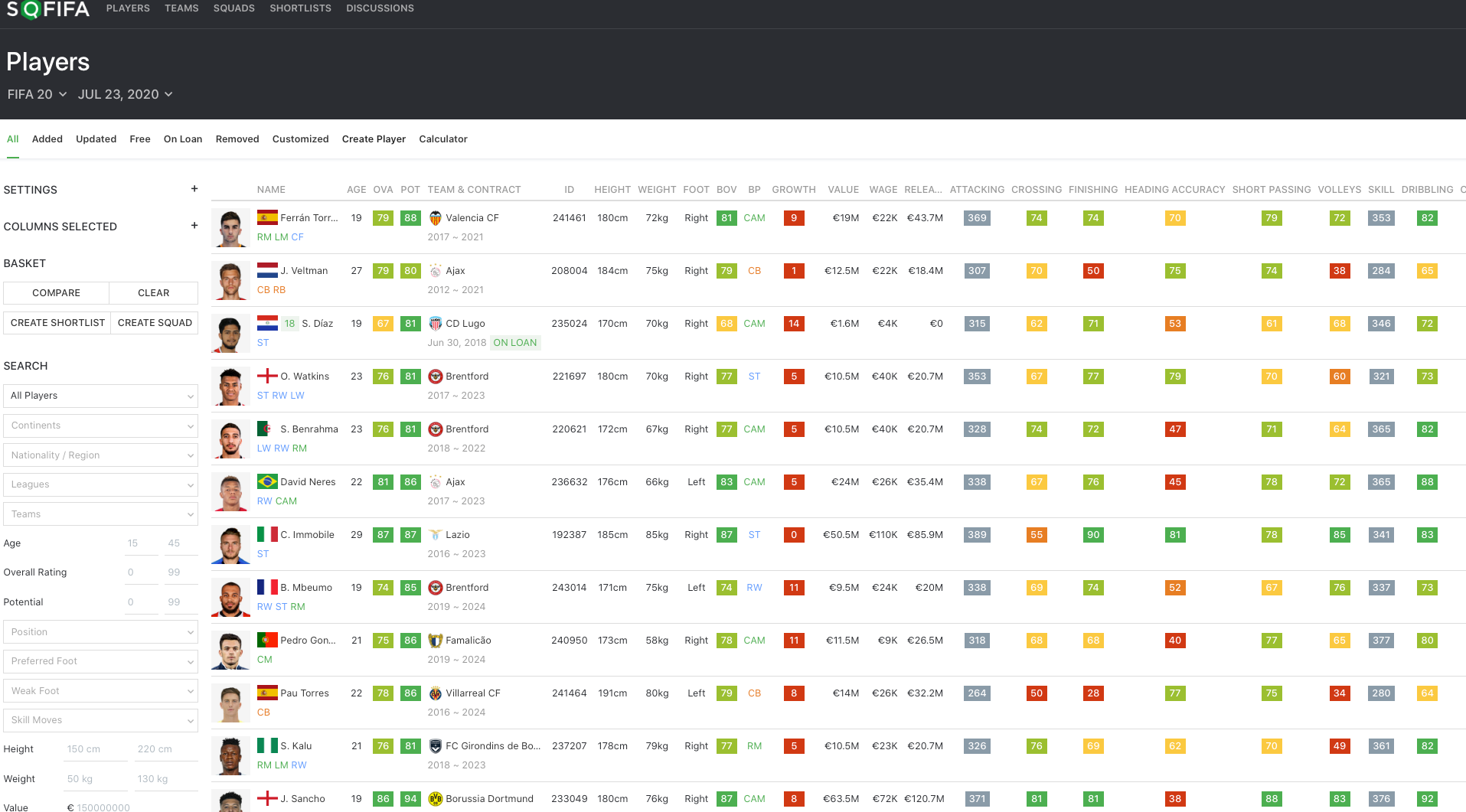
Task: Open the JUL 23, 2020 date dropdown
Action: click(x=125, y=94)
